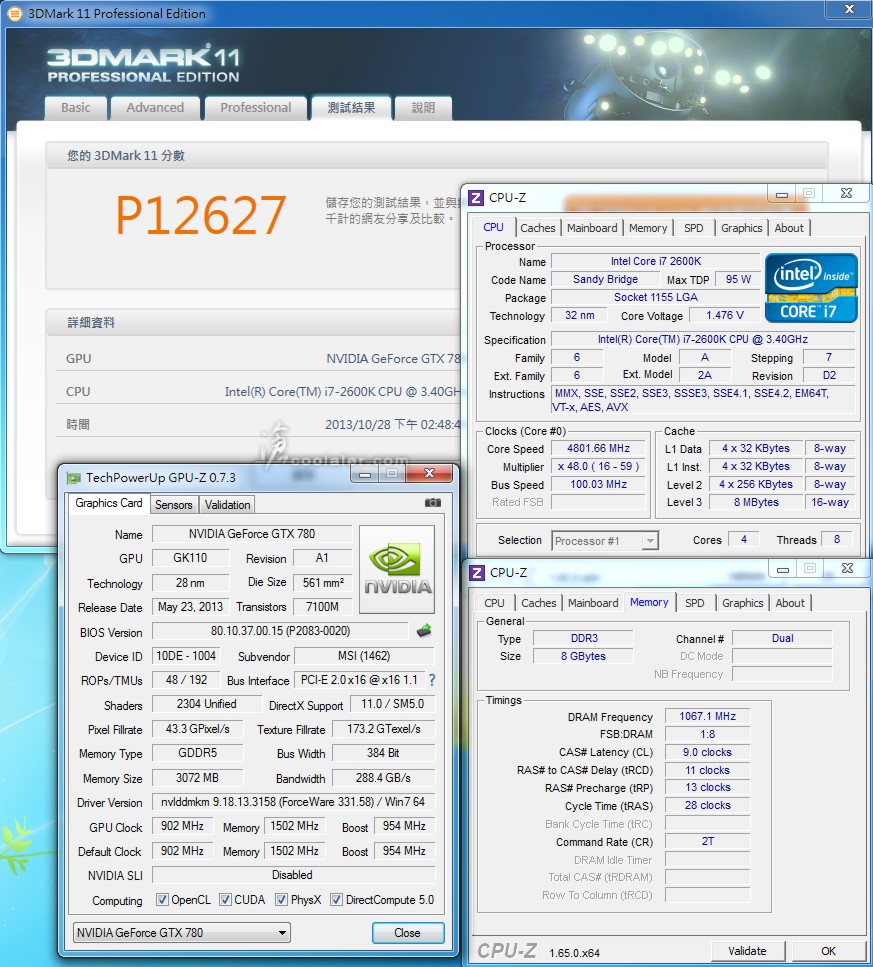Open About tab in upper CPU-Z window
873x967 pixels.
point(789,228)
